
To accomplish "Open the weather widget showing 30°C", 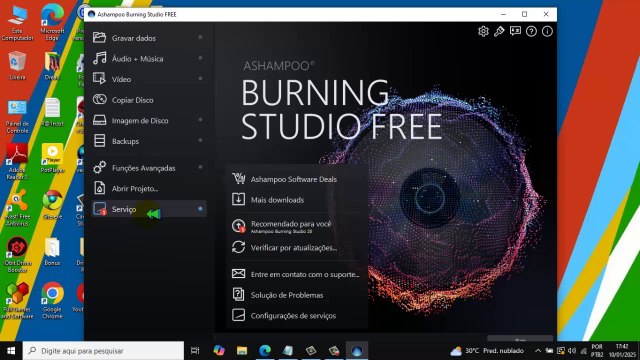I will [x=487, y=351].
